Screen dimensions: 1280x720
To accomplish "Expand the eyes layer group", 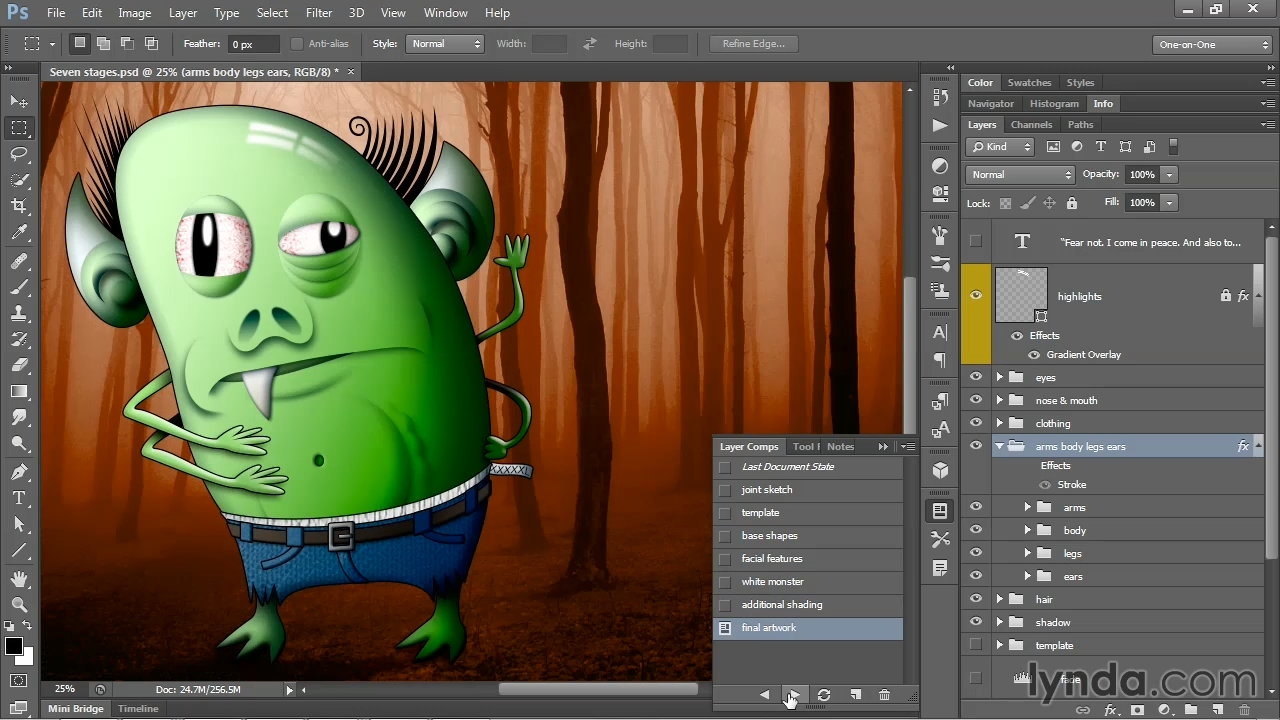I will click(999, 377).
